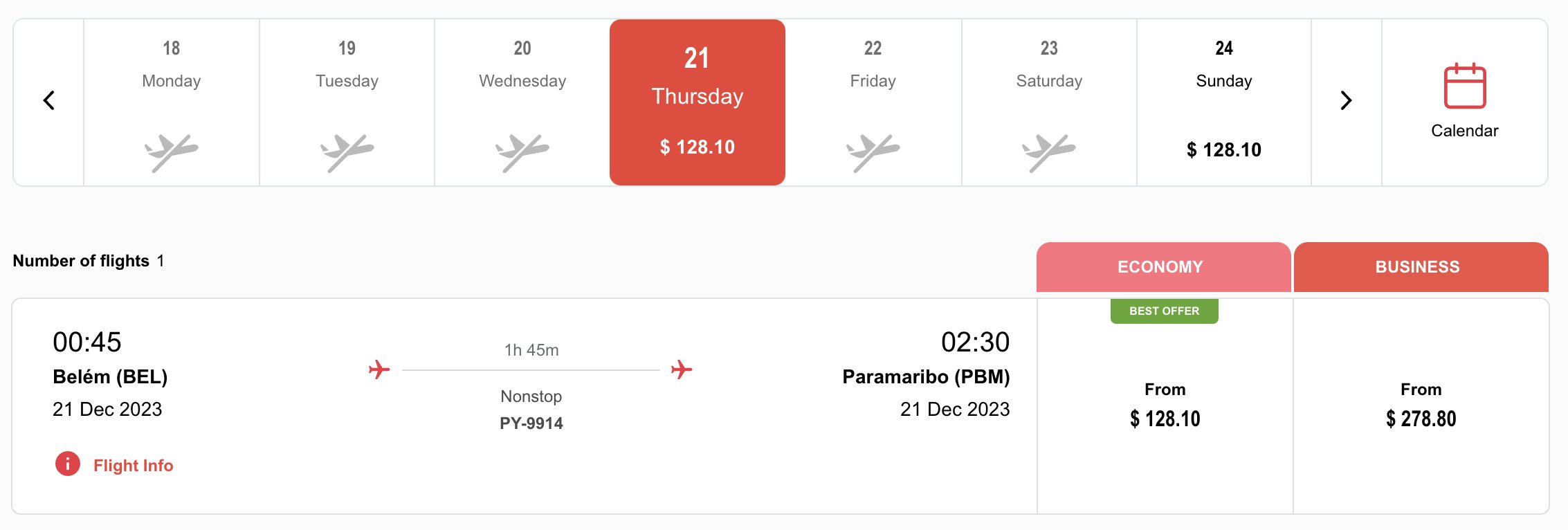Click the arrival plane icon near Paramaribo
The image size is (1568, 530).
pyautogui.click(x=682, y=369)
